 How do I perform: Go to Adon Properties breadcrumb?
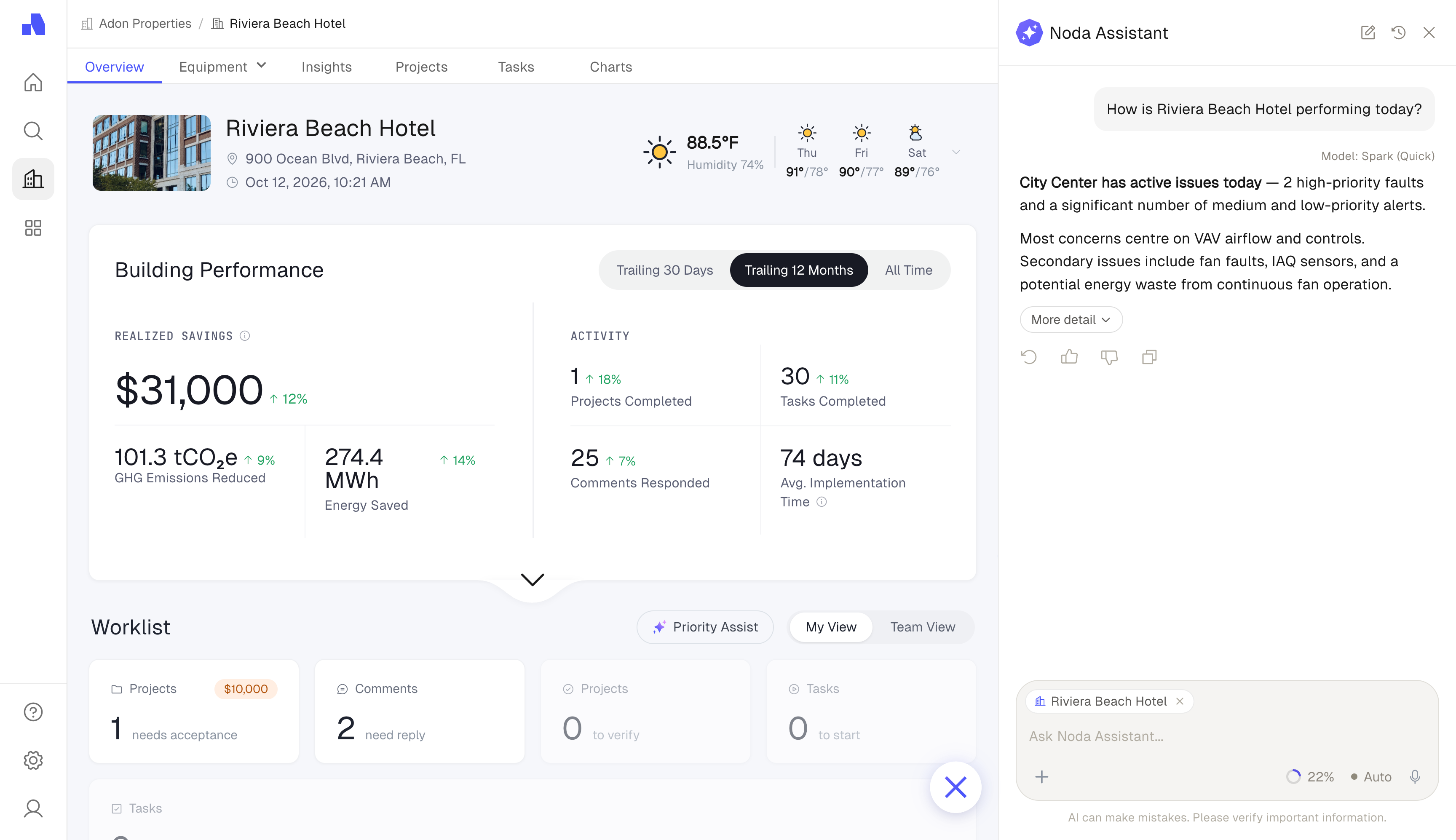(136, 24)
